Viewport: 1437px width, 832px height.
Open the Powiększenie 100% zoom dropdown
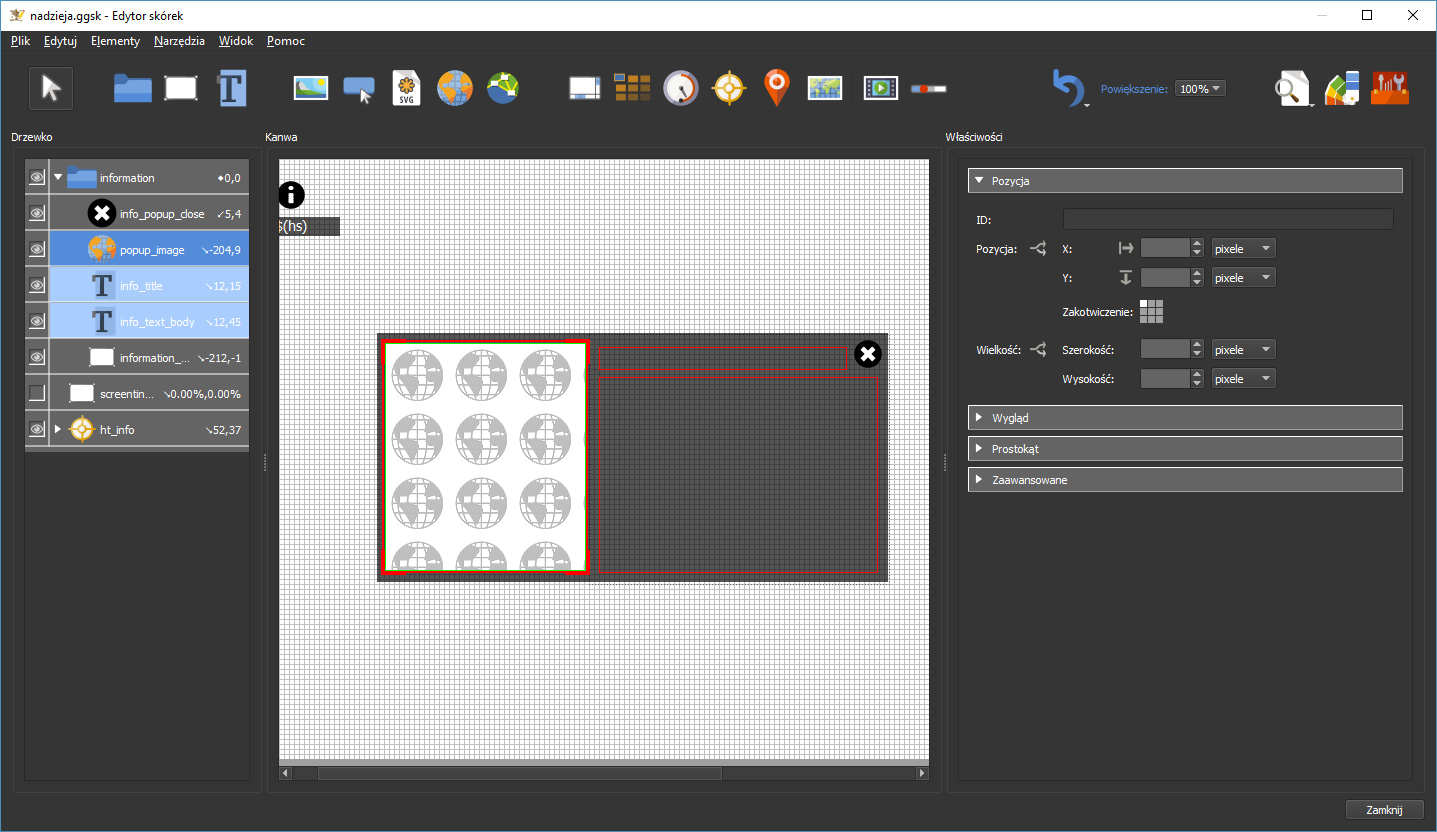(x=1200, y=89)
